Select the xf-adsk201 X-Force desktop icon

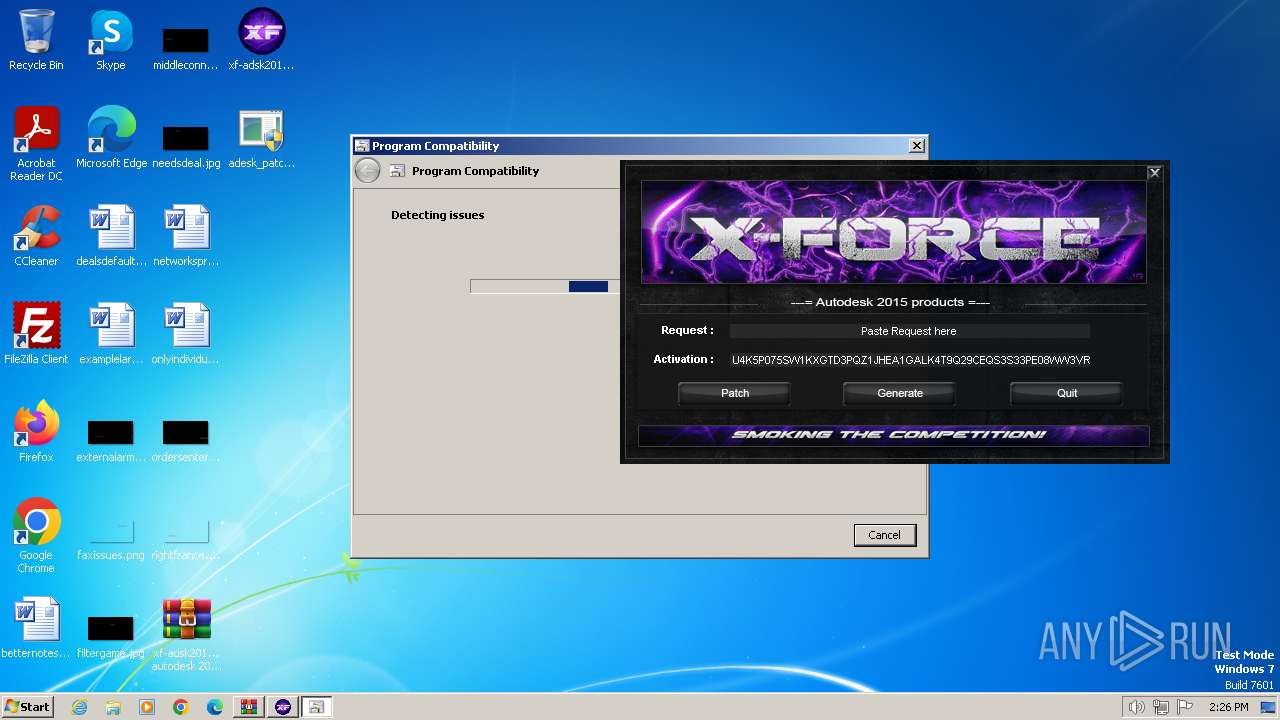(262, 40)
